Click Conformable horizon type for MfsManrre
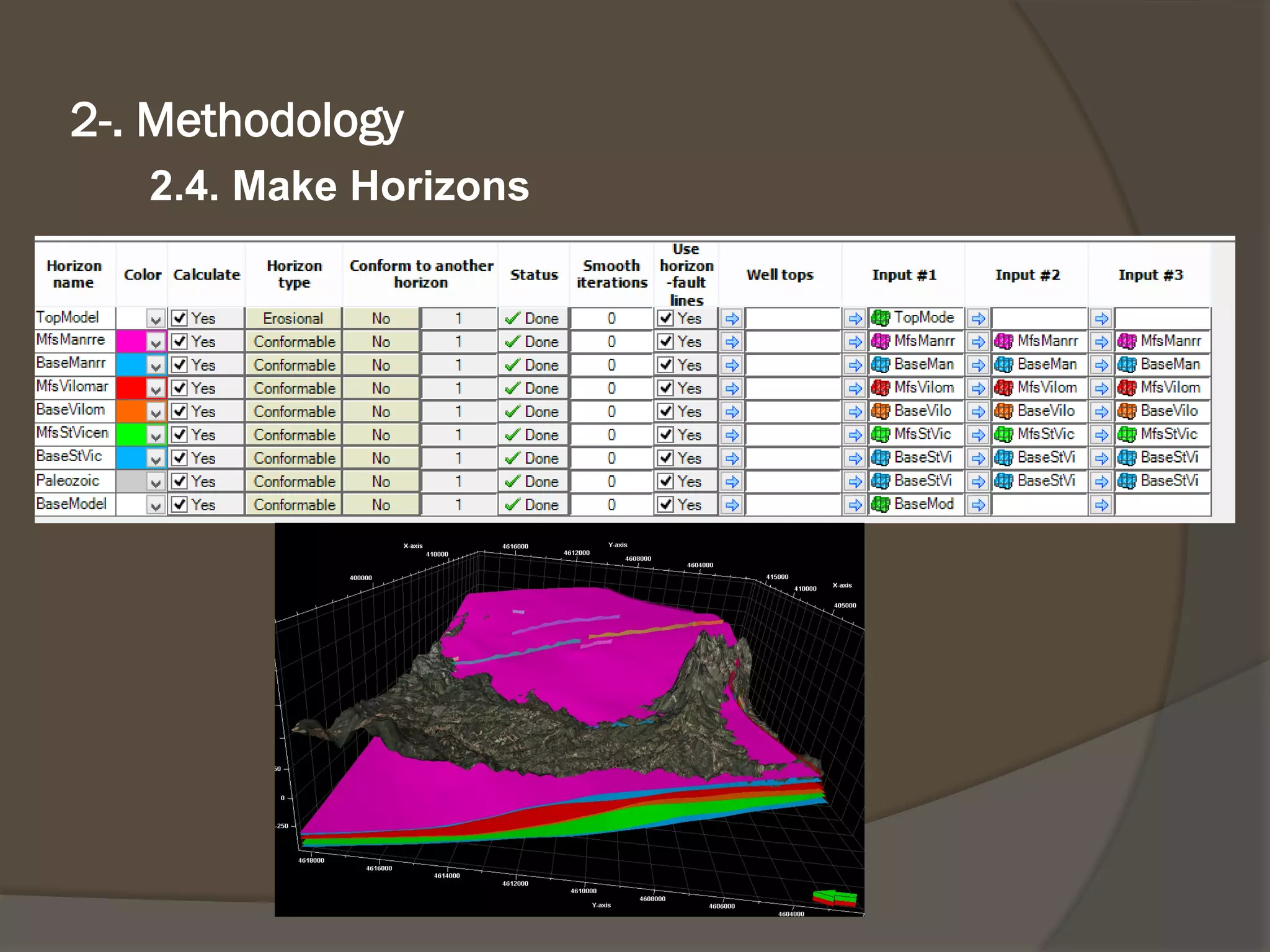 click(x=293, y=342)
